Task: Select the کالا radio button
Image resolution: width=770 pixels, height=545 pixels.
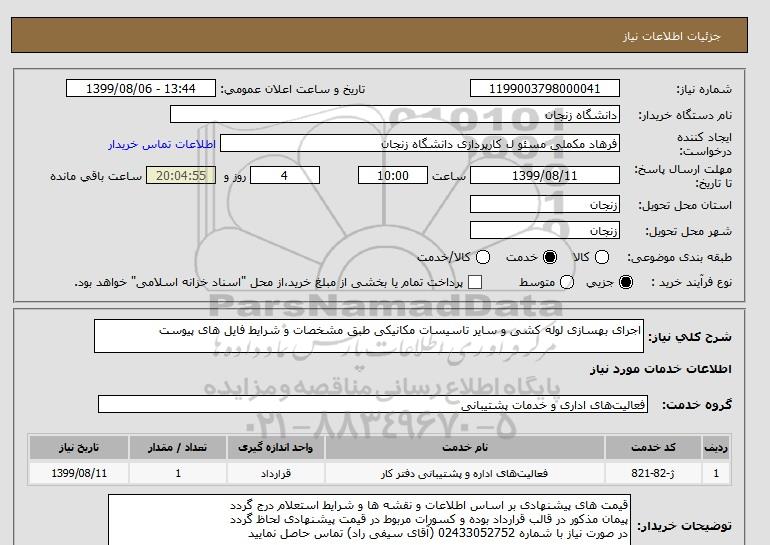Action: [x=602, y=257]
